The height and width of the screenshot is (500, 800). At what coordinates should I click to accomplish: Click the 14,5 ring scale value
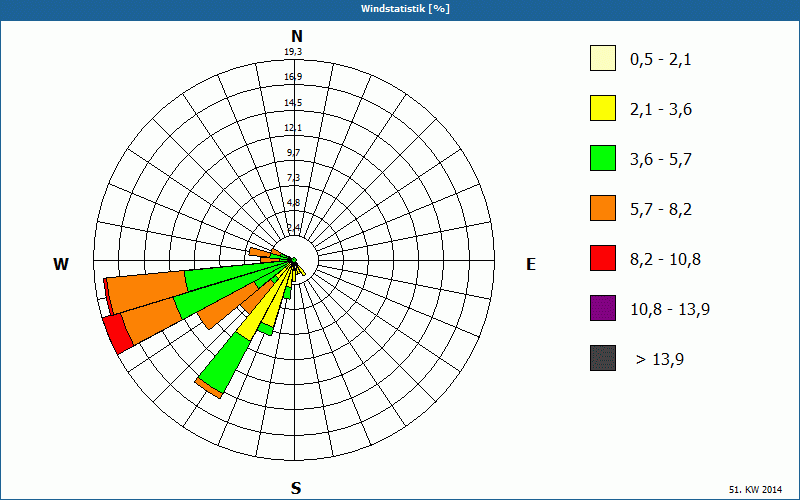point(293,103)
